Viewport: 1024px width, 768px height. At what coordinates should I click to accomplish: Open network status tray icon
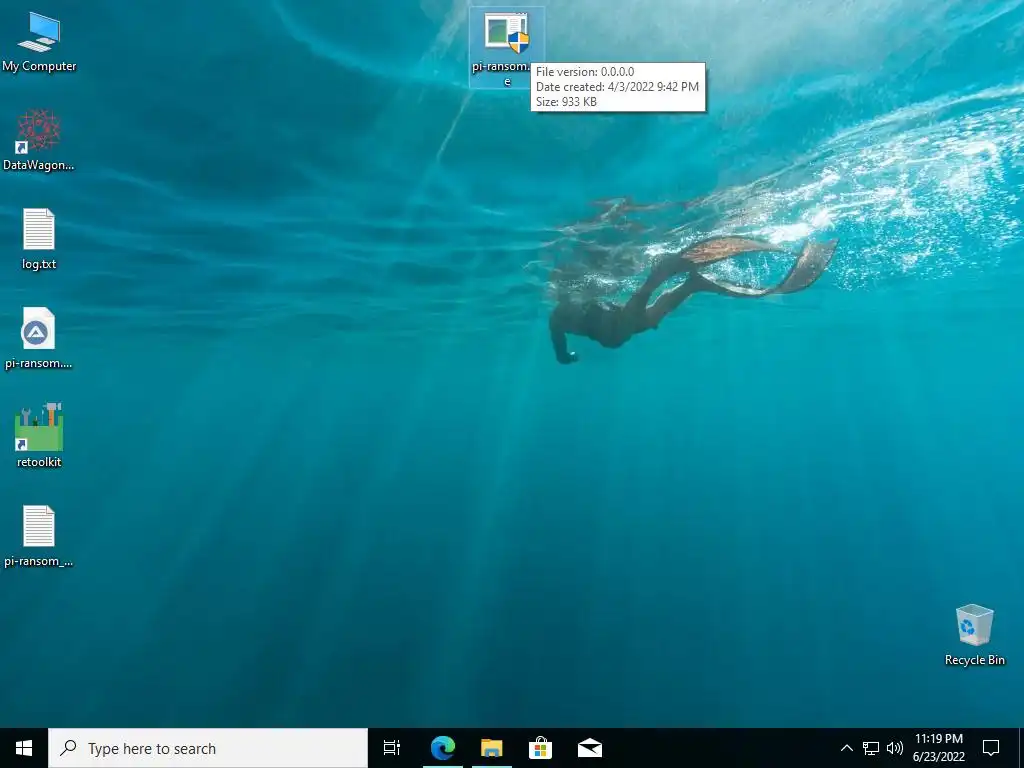coord(871,748)
